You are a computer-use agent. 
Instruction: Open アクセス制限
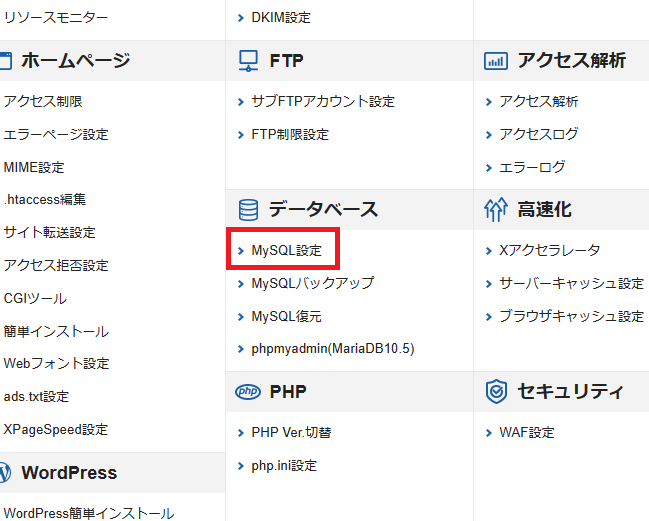pyautogui.click(x=43, y=101)
